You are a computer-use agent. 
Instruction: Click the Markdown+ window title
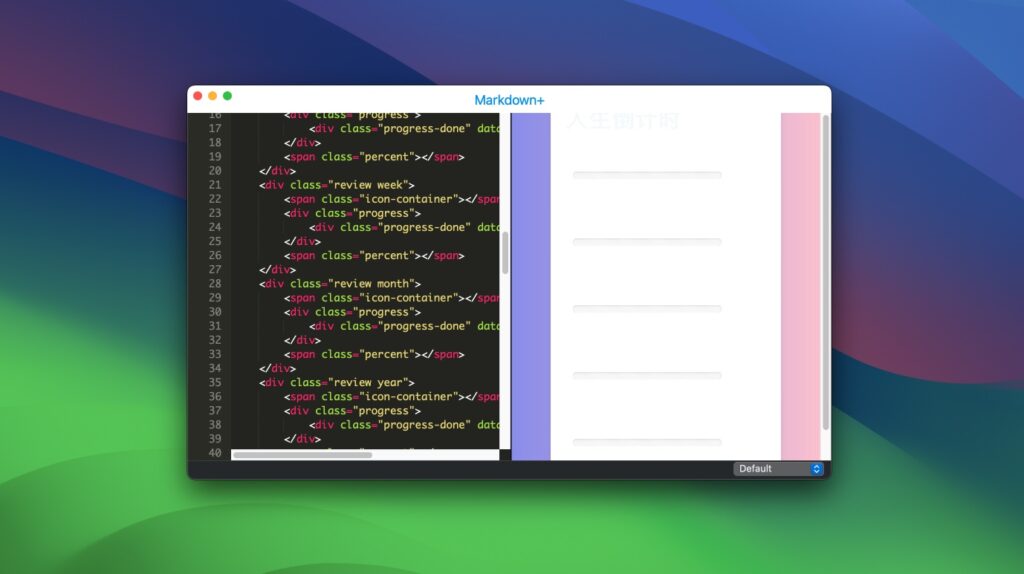point(509,100)
